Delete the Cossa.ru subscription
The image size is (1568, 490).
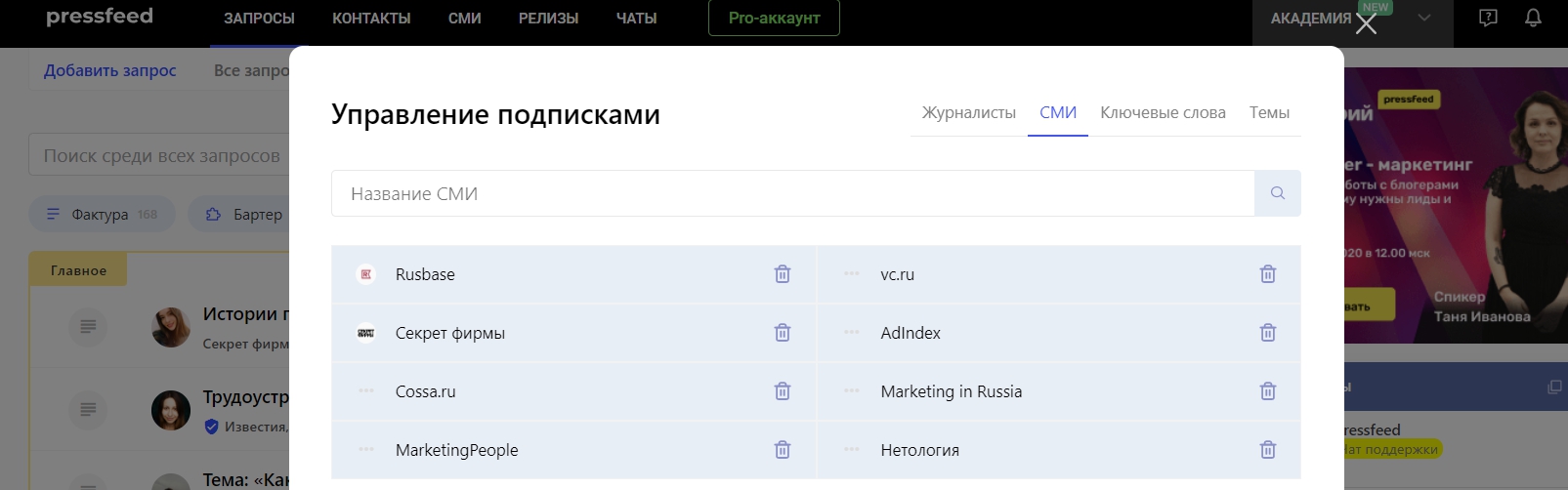pyautogui.click(x=782, y=391)
